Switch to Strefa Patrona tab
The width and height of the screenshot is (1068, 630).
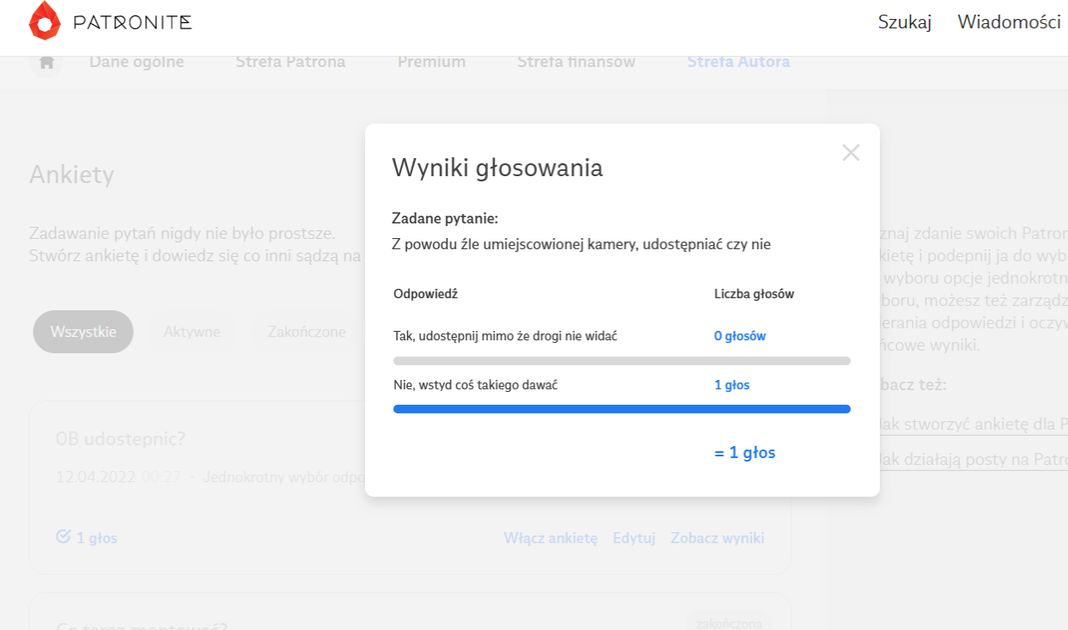pyautogui.click(x=290, y=62)
